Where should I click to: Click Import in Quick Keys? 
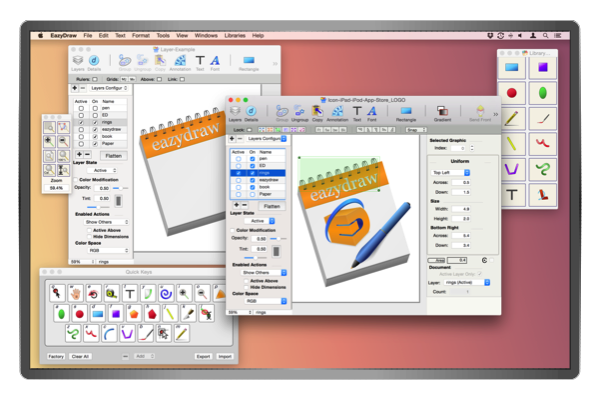[225, 356]
